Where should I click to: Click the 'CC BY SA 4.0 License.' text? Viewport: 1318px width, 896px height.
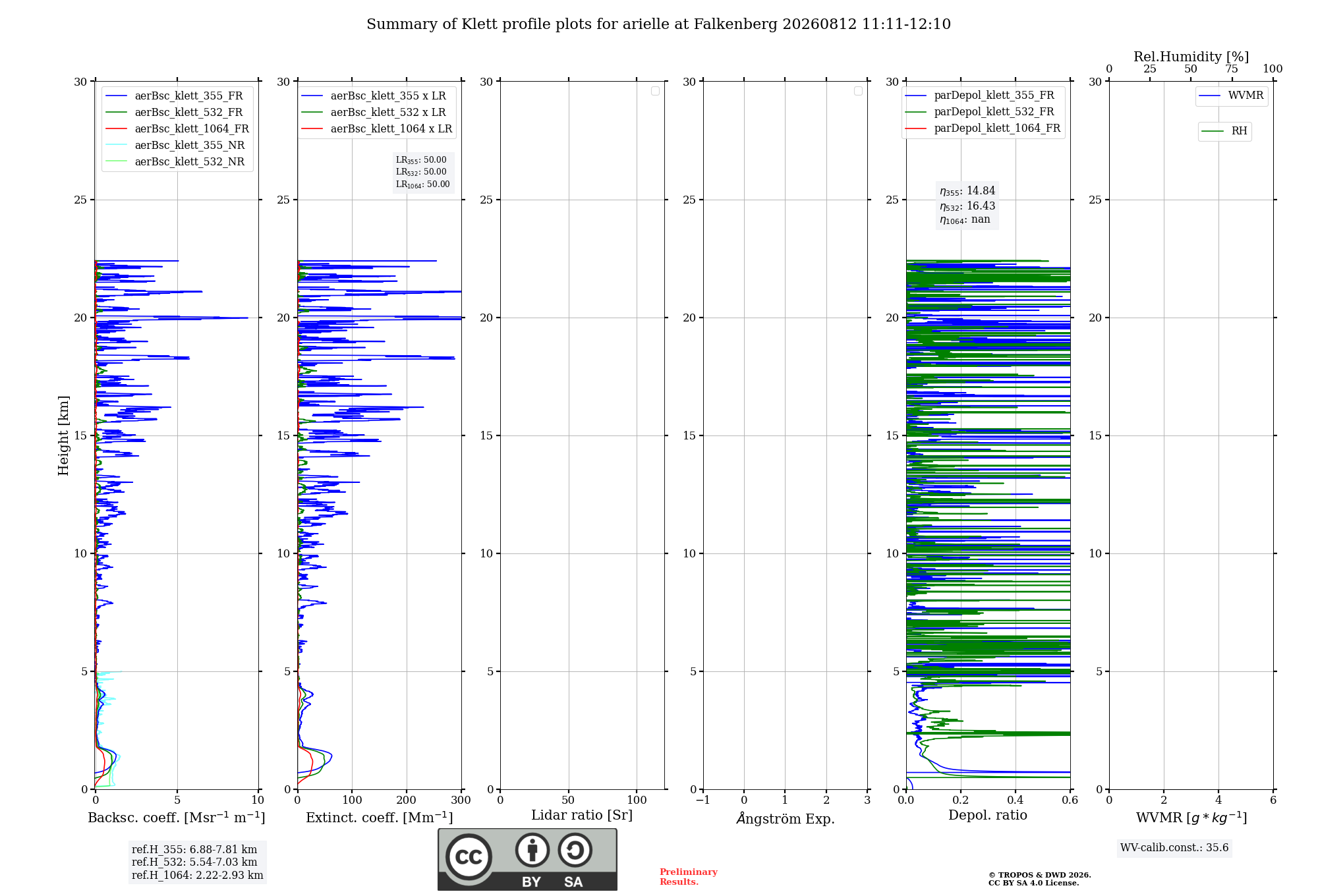[x=1033, y=883]
